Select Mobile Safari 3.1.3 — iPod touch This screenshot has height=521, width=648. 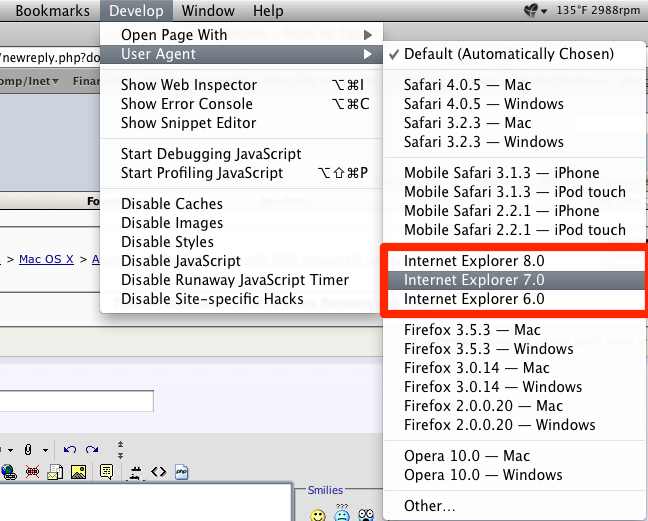point(515,192)
